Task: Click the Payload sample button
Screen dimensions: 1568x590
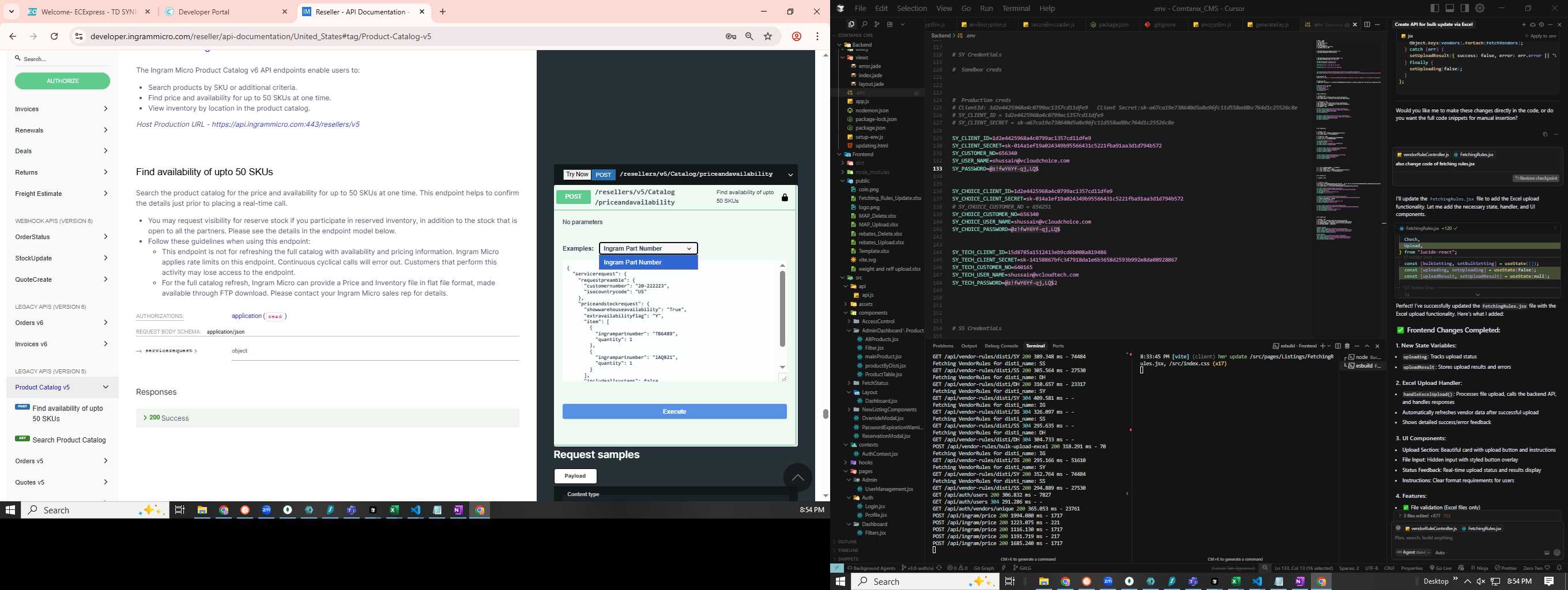Action: 575,476
